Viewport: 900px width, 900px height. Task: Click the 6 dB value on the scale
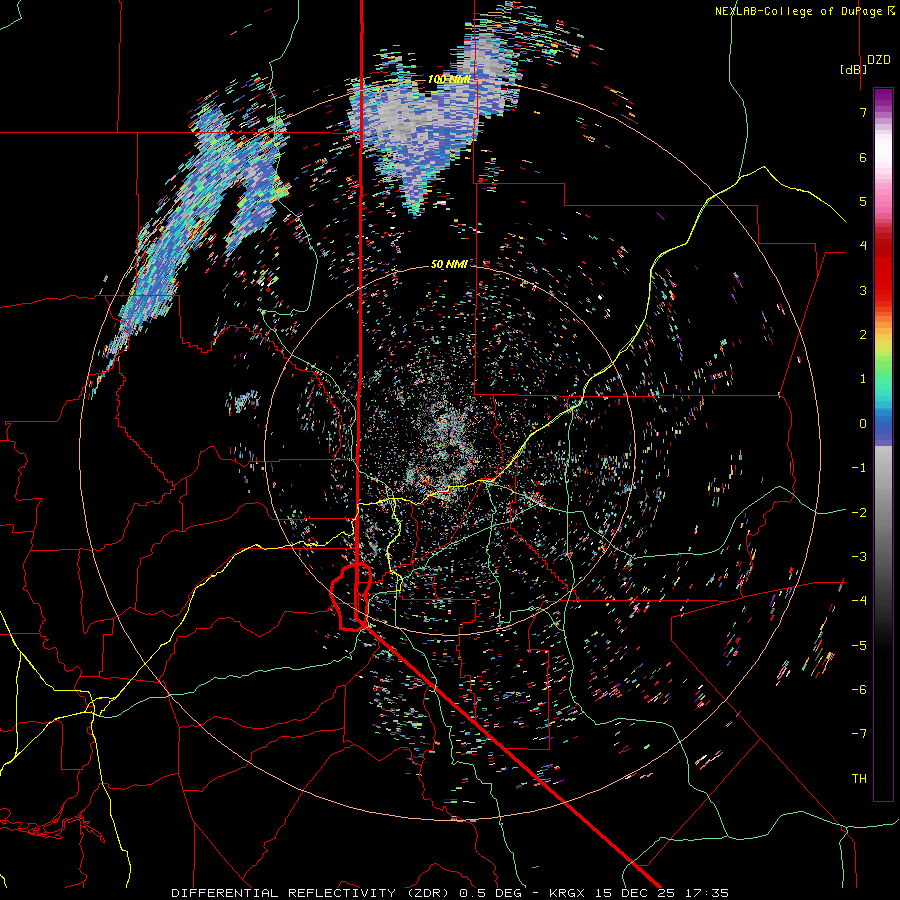(x=863, y=157)
